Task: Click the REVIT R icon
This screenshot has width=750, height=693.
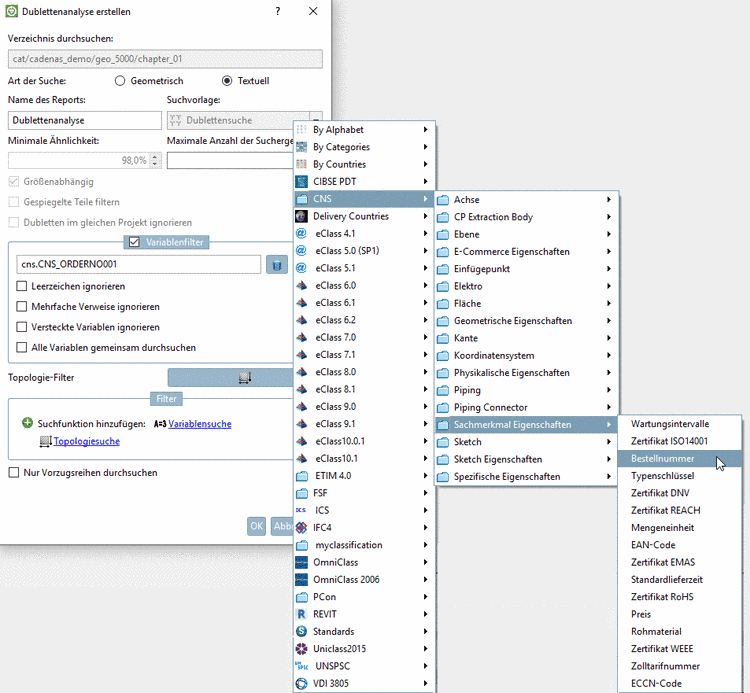Action: click(x=301, y=614)
